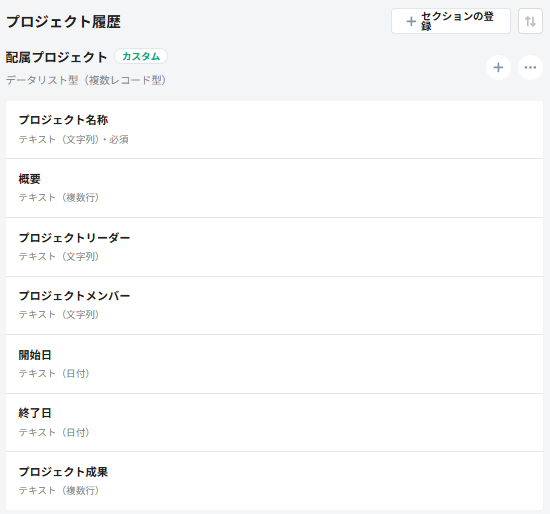Select the 開始日 field row

274,364
